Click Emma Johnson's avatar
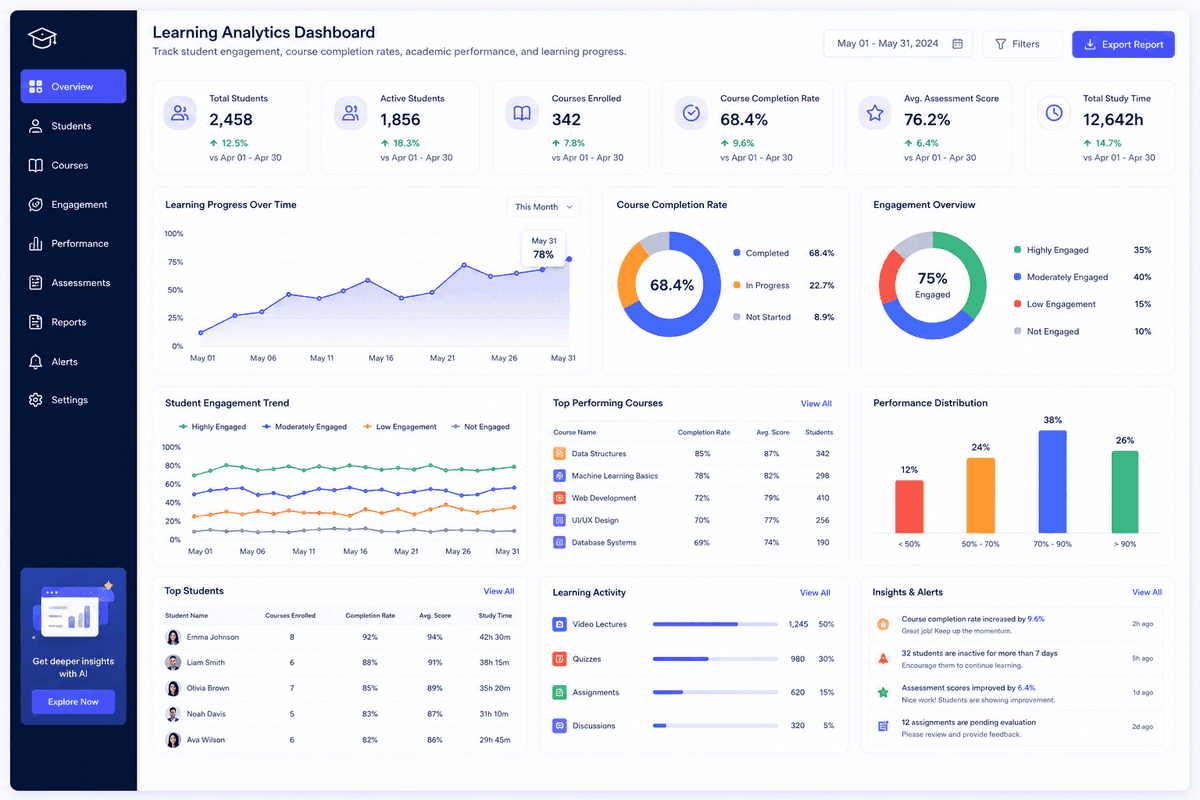Screen dimensions: 1200x800 (x=173, y=637)
